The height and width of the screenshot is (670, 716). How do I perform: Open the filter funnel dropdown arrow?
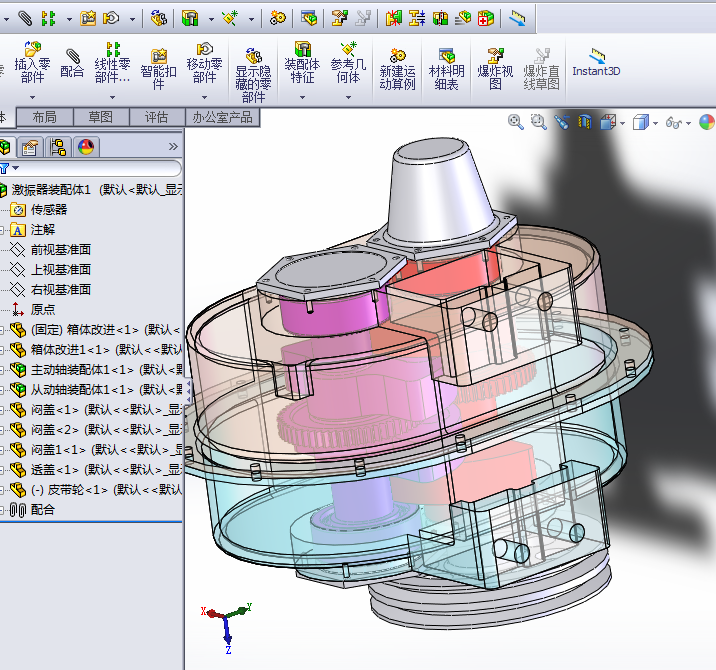(x=16, y=168)
